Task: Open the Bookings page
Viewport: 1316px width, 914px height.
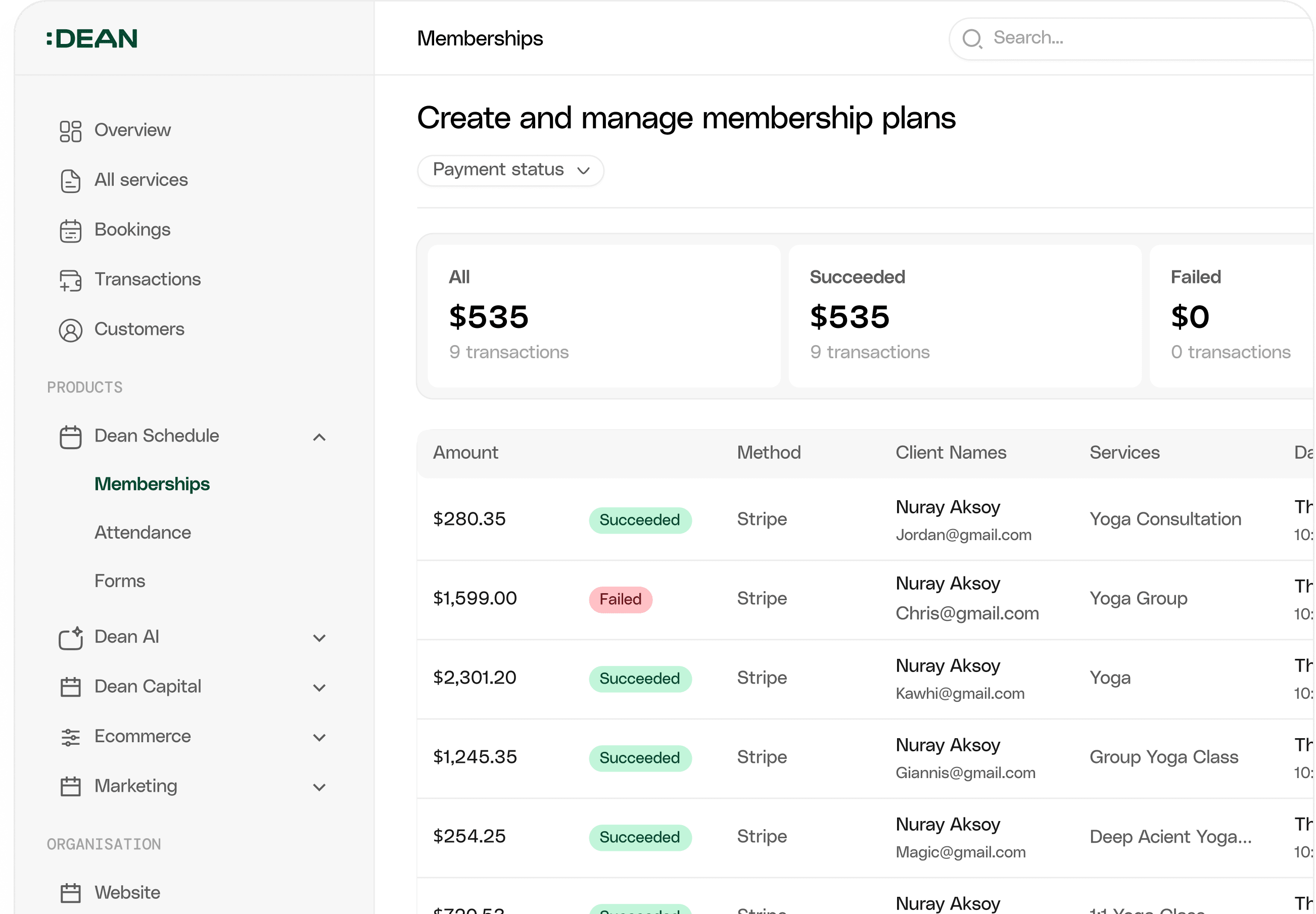Action: coord(132,230)
